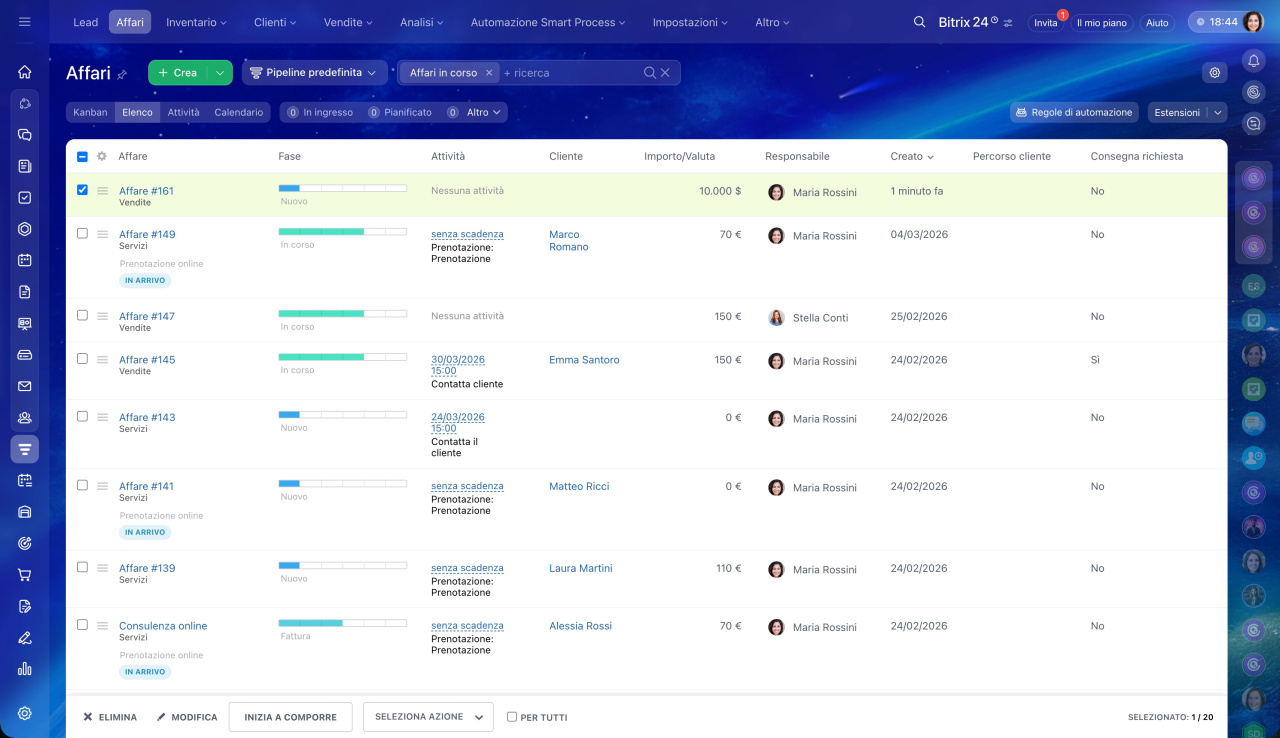This screenshot has height=738, width=1280.
Task: Switch to the Kanban view tab
Action: point(90,112)
